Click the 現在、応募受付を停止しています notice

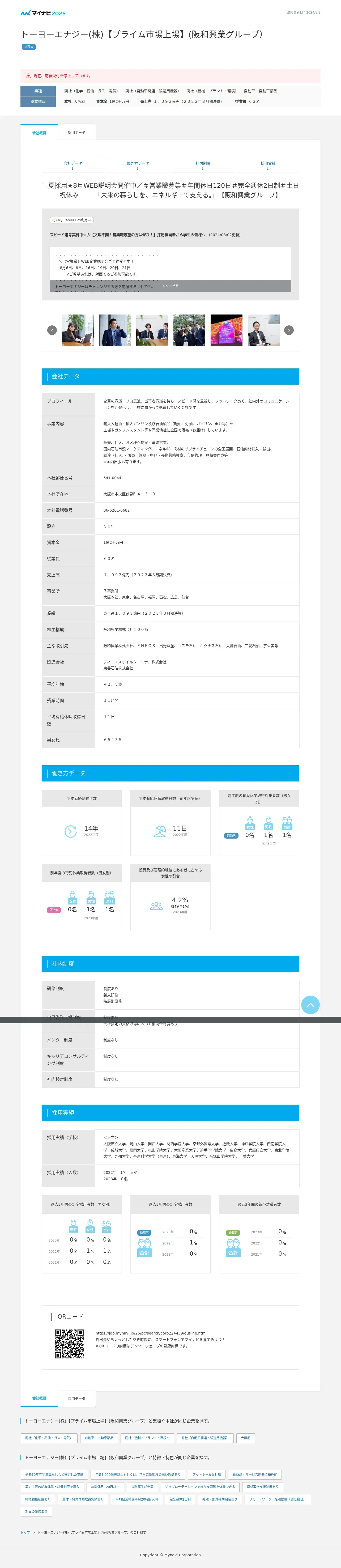62,76
